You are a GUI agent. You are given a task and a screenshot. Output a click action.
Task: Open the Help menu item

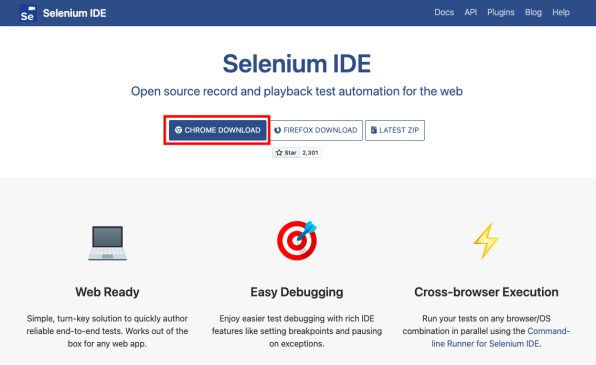click(561, 13)
